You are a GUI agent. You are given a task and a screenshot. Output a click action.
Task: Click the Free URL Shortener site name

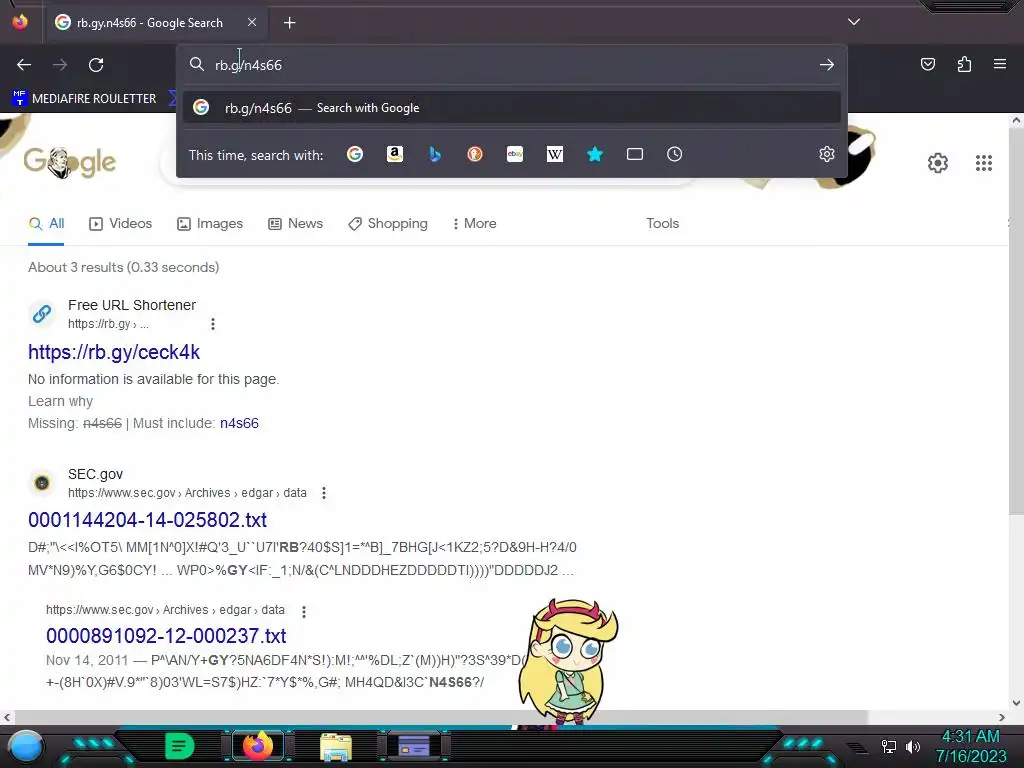coord(132,305)
